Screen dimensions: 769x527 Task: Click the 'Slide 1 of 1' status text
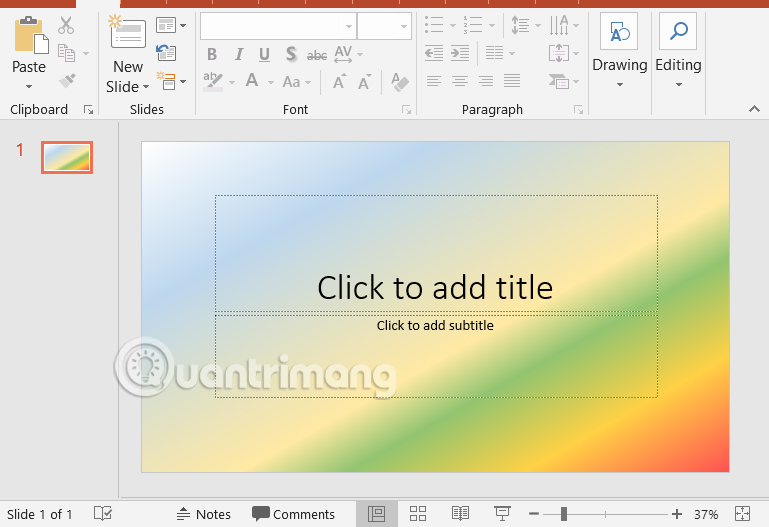point(39,514)
